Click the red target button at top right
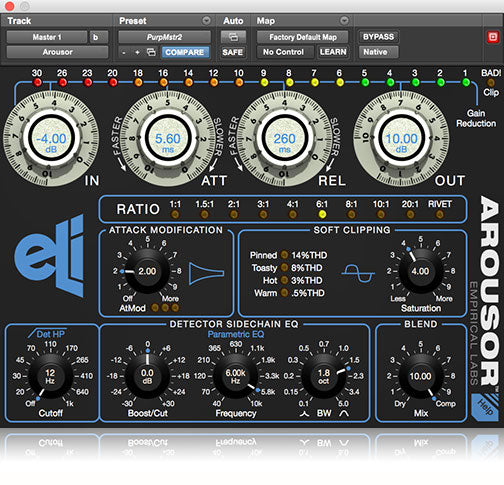Screen dimensions: 504x485 (493, 37)
